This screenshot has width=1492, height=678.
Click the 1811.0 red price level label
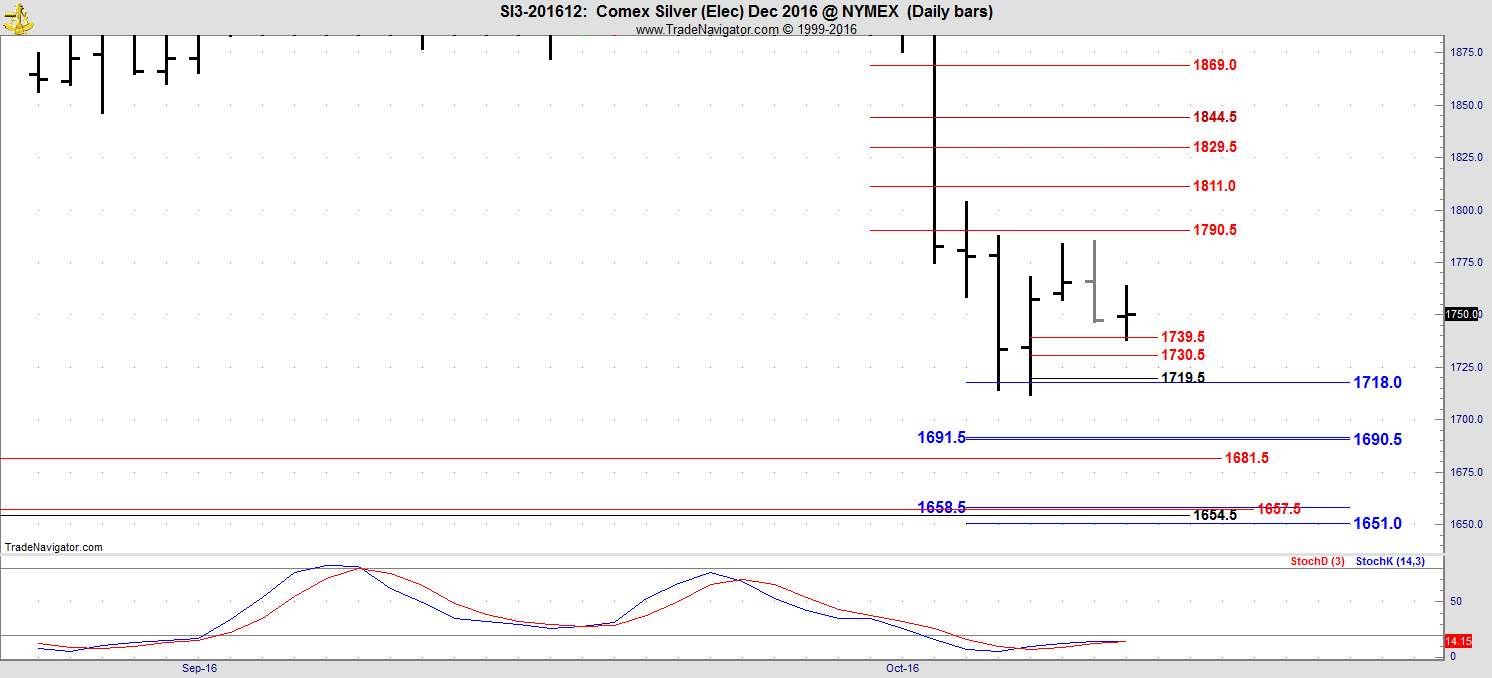pyautogui.click(x=1214, y=186)
